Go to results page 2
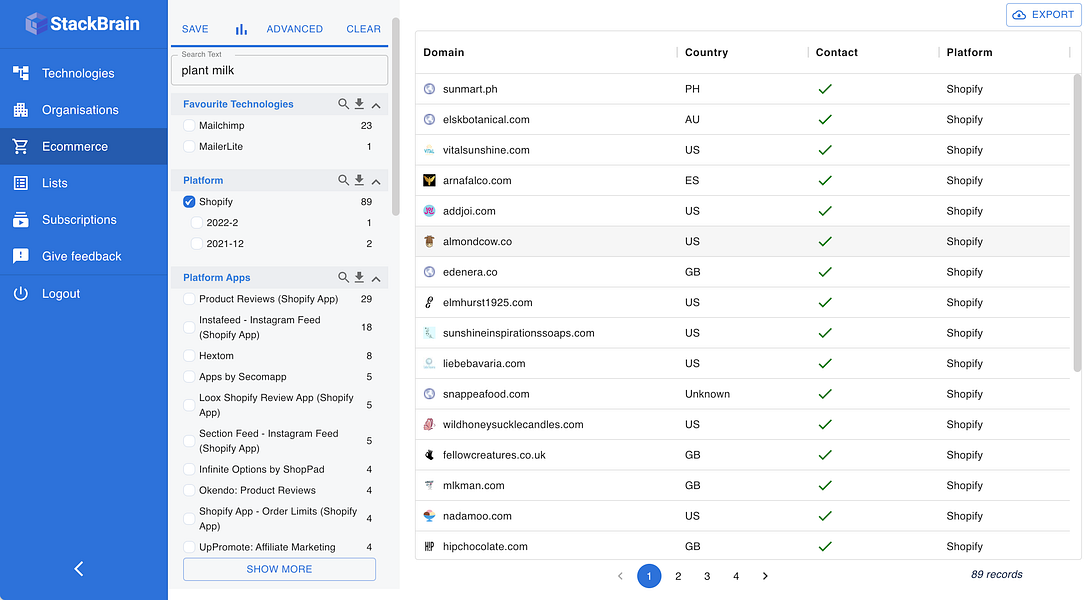Image resolution: width=1086 pixels, height=600 pixels. (x=678, y=576)
